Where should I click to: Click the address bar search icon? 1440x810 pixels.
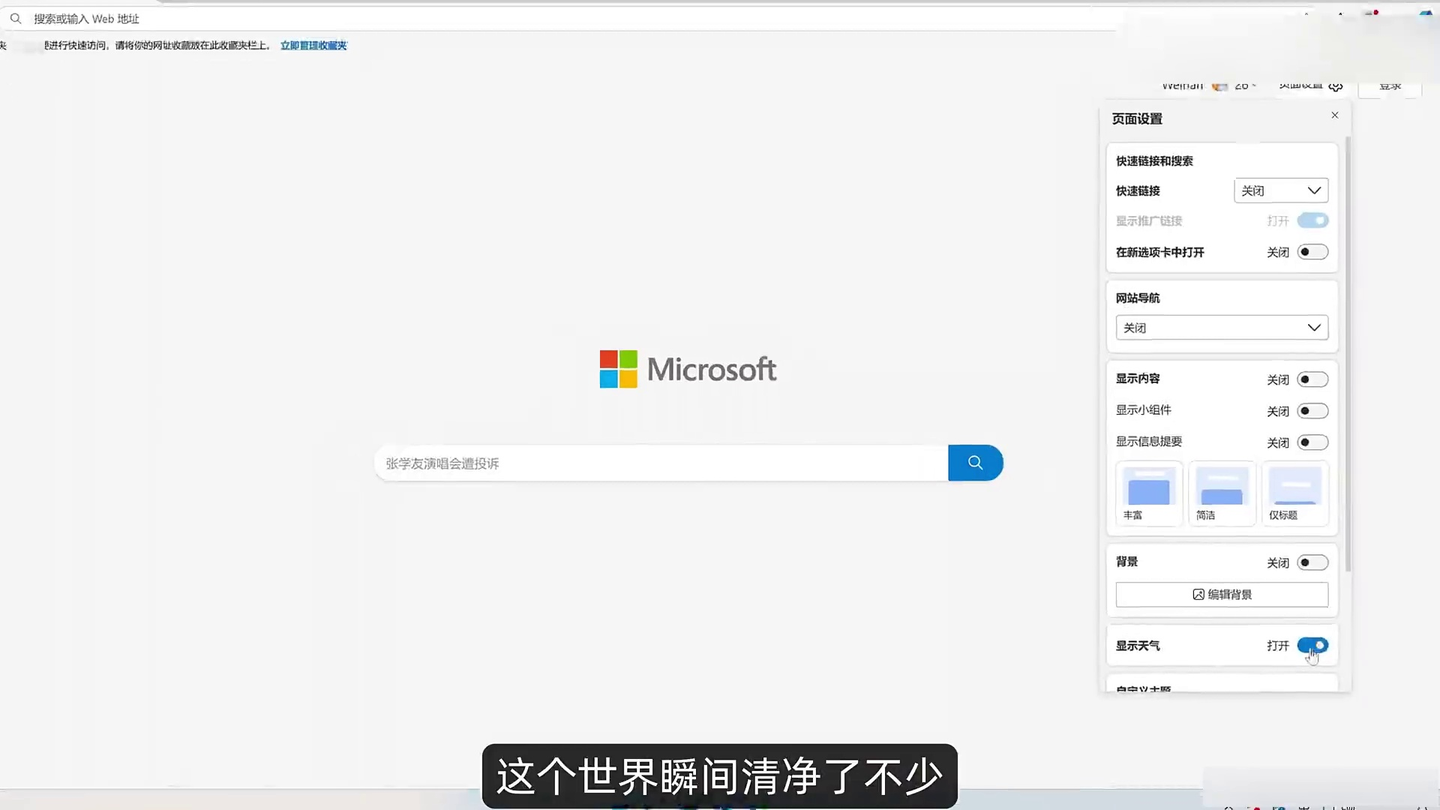pyautogui.click(x=15, y=18)
